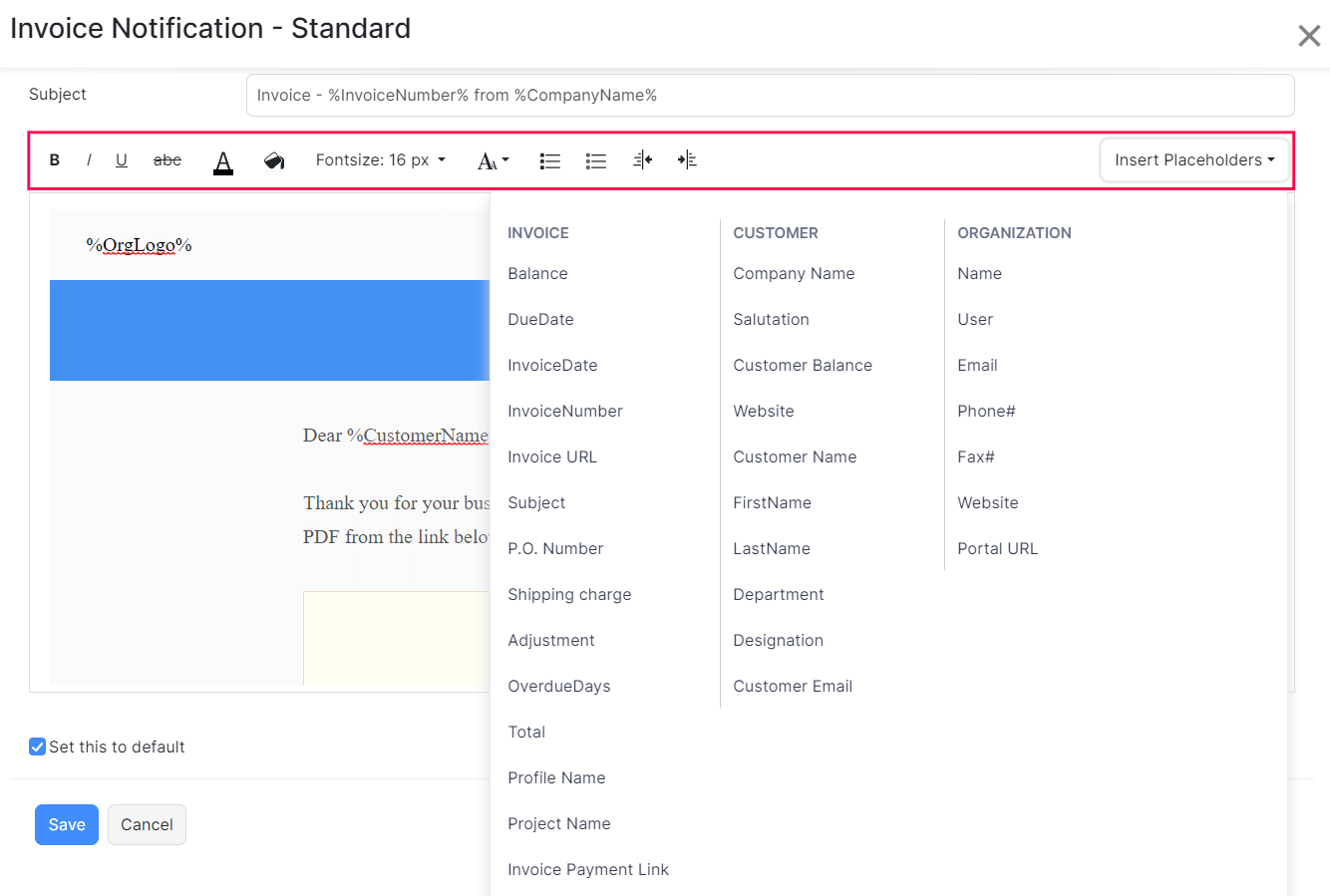Toggle bold formatting in the editor toolbar
The width and height of the screenshot is (1330, 896).
coord(54,159)
